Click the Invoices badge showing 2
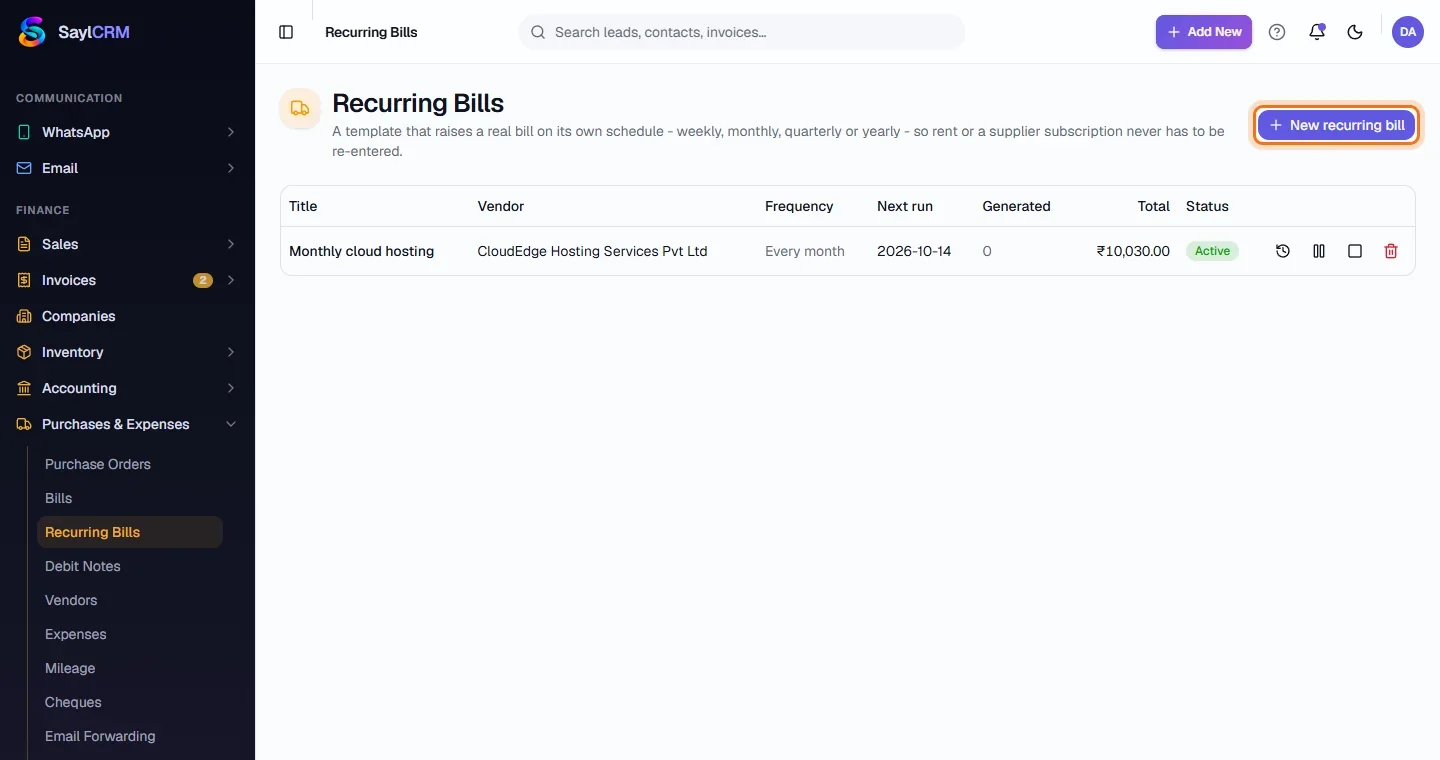Screen dimensions: 1440x760 coord(203,280)
